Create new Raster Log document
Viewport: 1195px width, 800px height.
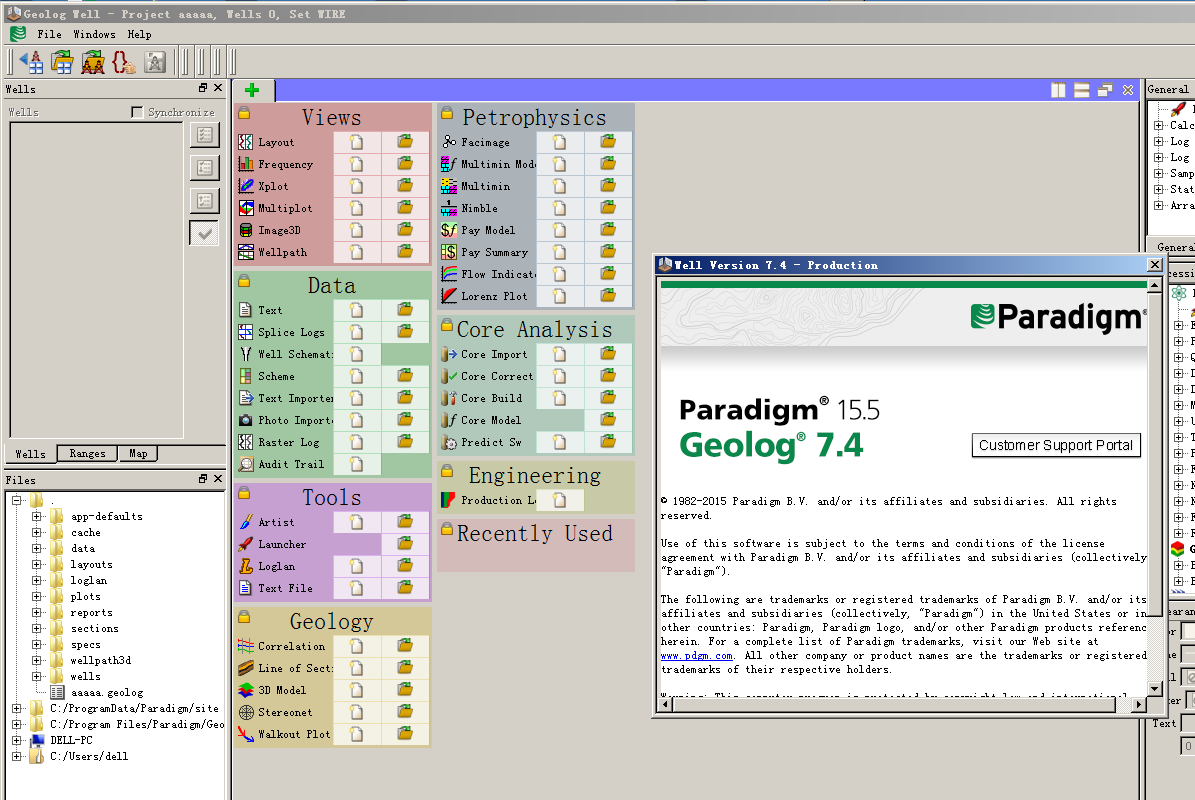tap(357, 442)
